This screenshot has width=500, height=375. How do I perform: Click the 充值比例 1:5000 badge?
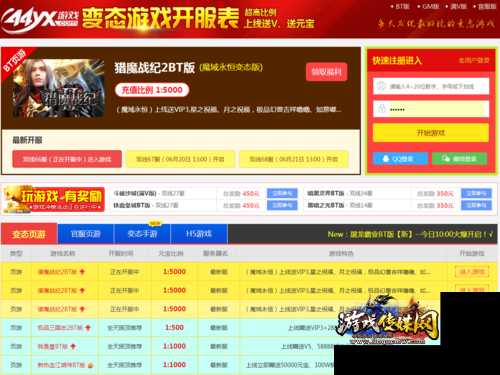[x=152, y=90]
